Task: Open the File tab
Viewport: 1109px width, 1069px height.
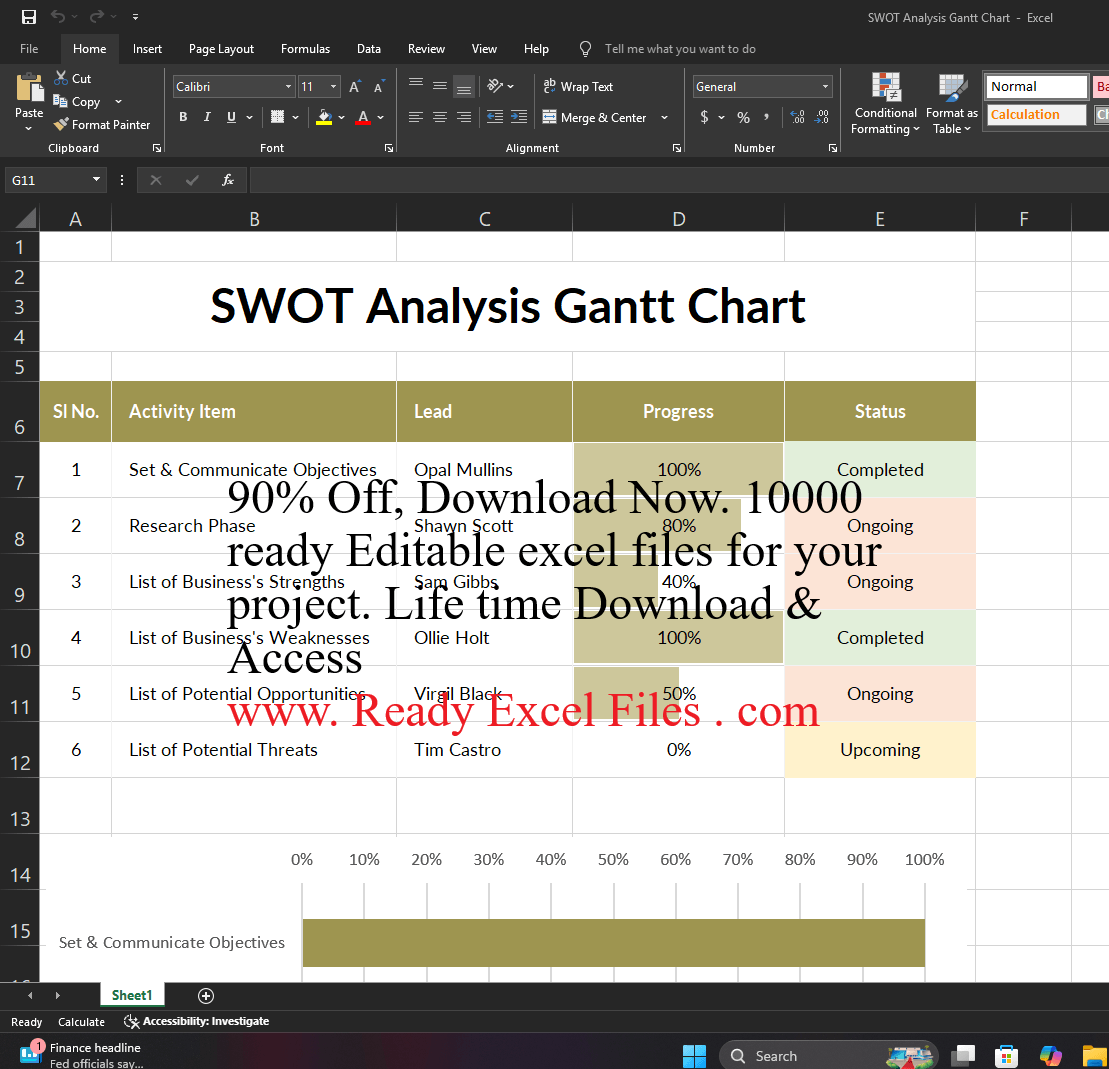Action: [29, 49]
